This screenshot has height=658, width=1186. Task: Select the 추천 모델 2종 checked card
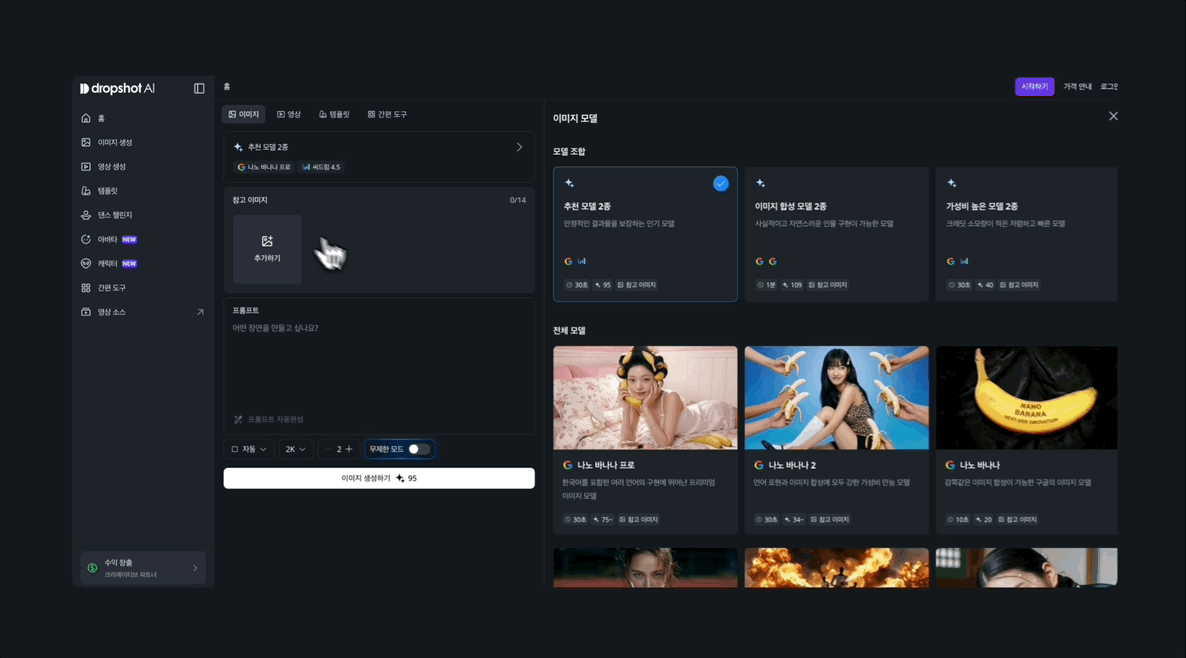[x=645, y=234]
